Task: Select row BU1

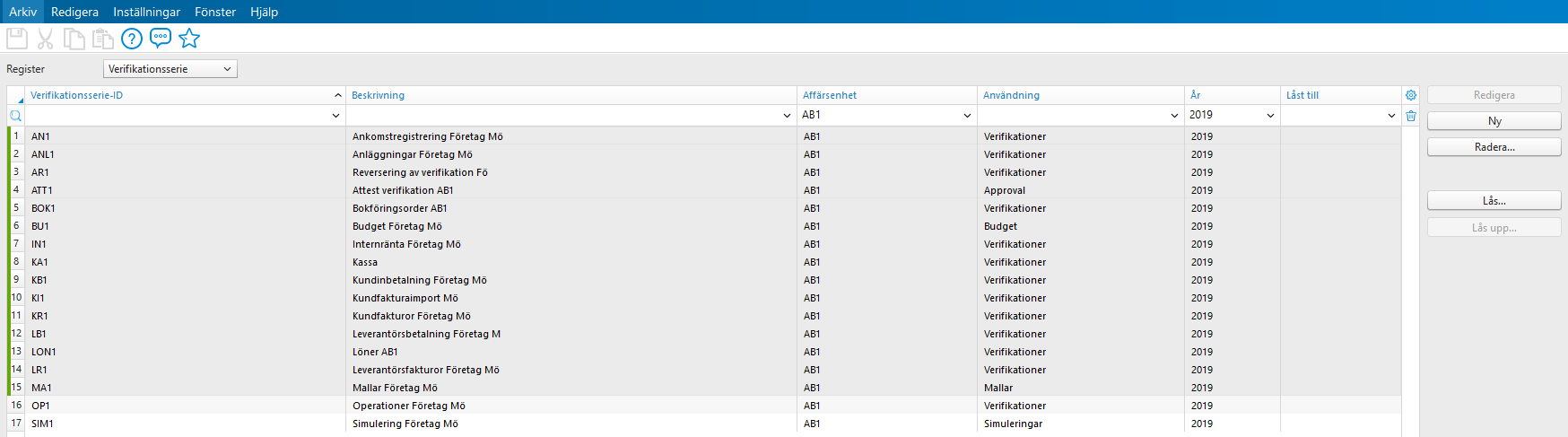Action: [x=704, y=226]
